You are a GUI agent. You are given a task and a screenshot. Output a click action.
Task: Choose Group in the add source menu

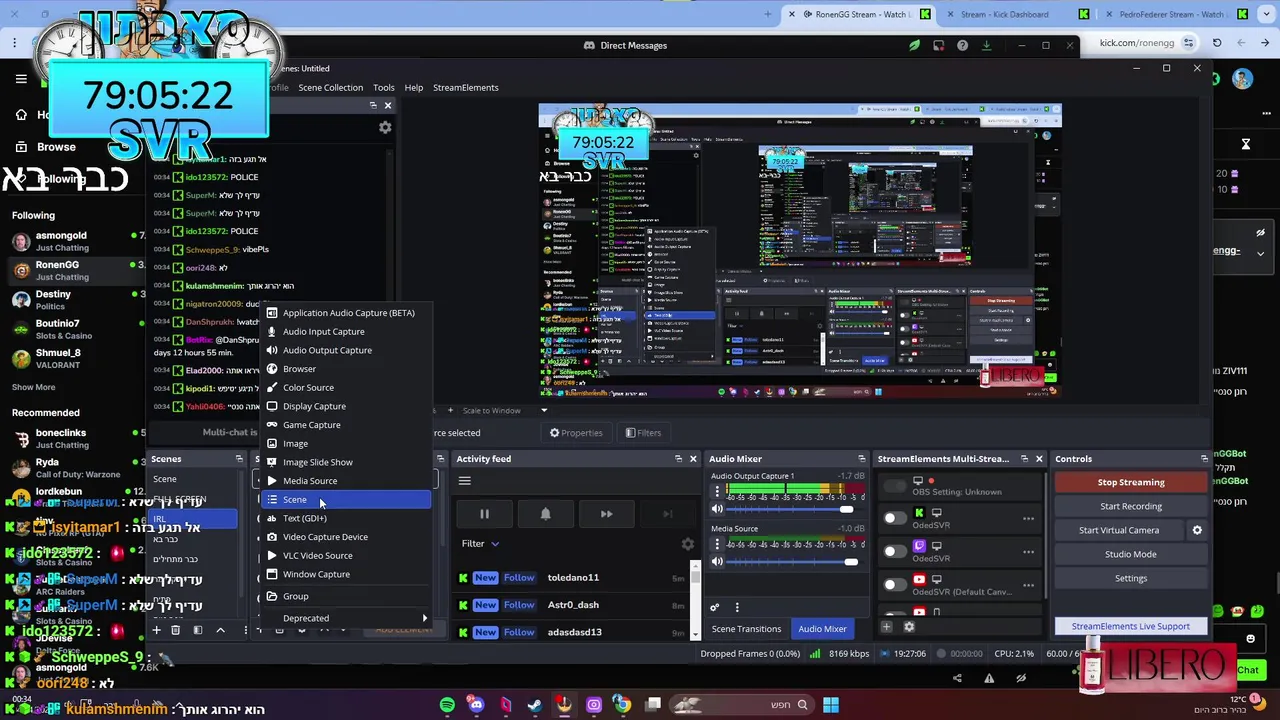(x=346, y=596)
